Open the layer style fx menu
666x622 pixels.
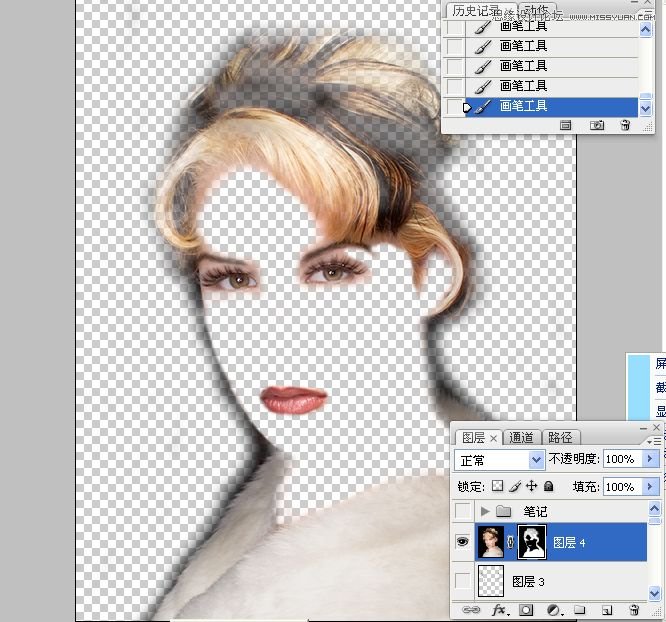pyautogui.click(x=500, y=609)
